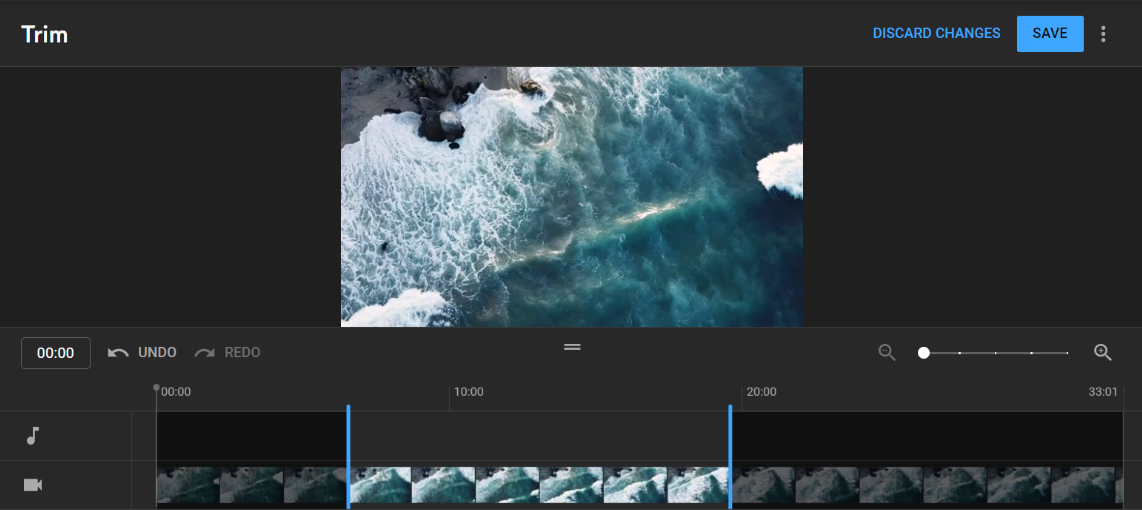
Task: Click the 10:00 timeline ruler label
Action: coord(468,392)
